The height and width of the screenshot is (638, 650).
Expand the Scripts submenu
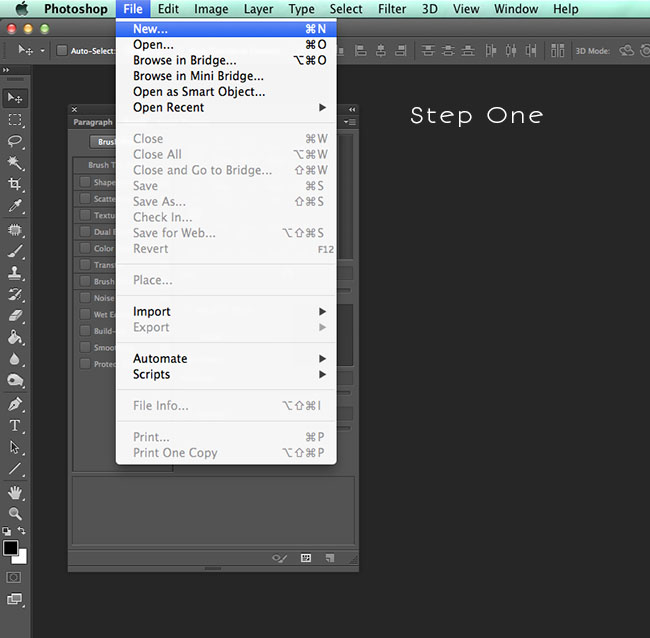click(x=226, y=374)
